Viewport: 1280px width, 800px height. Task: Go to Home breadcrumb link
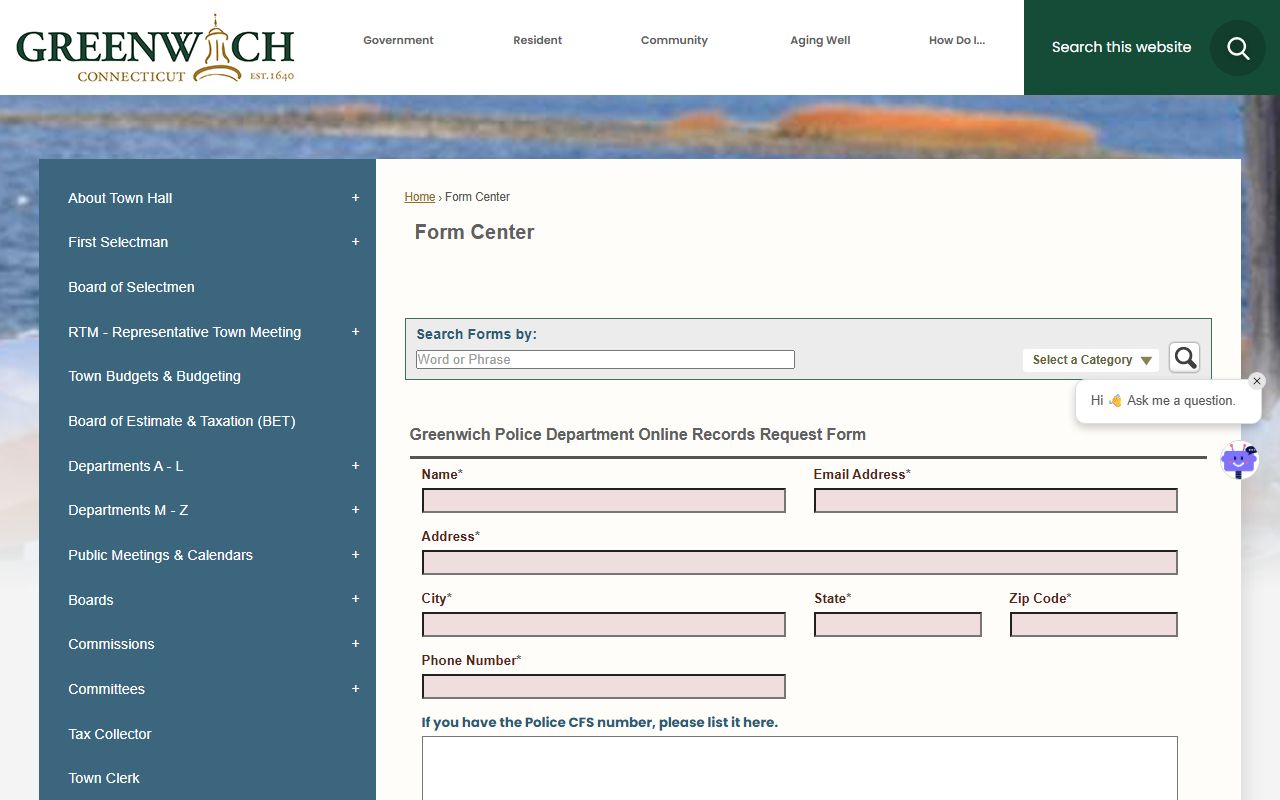pos(420,197)
